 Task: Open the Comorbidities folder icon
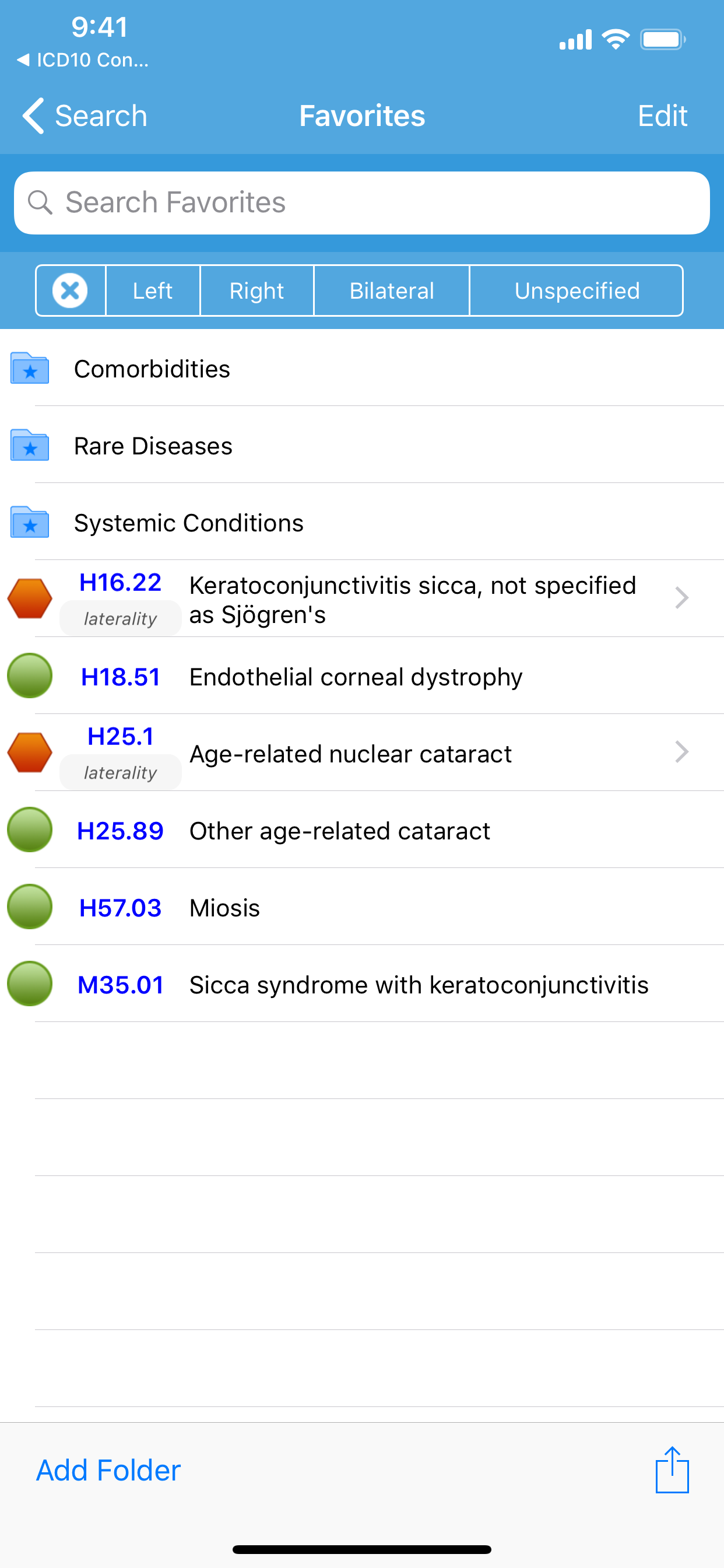pyautogui.click(x=30, y=368)
